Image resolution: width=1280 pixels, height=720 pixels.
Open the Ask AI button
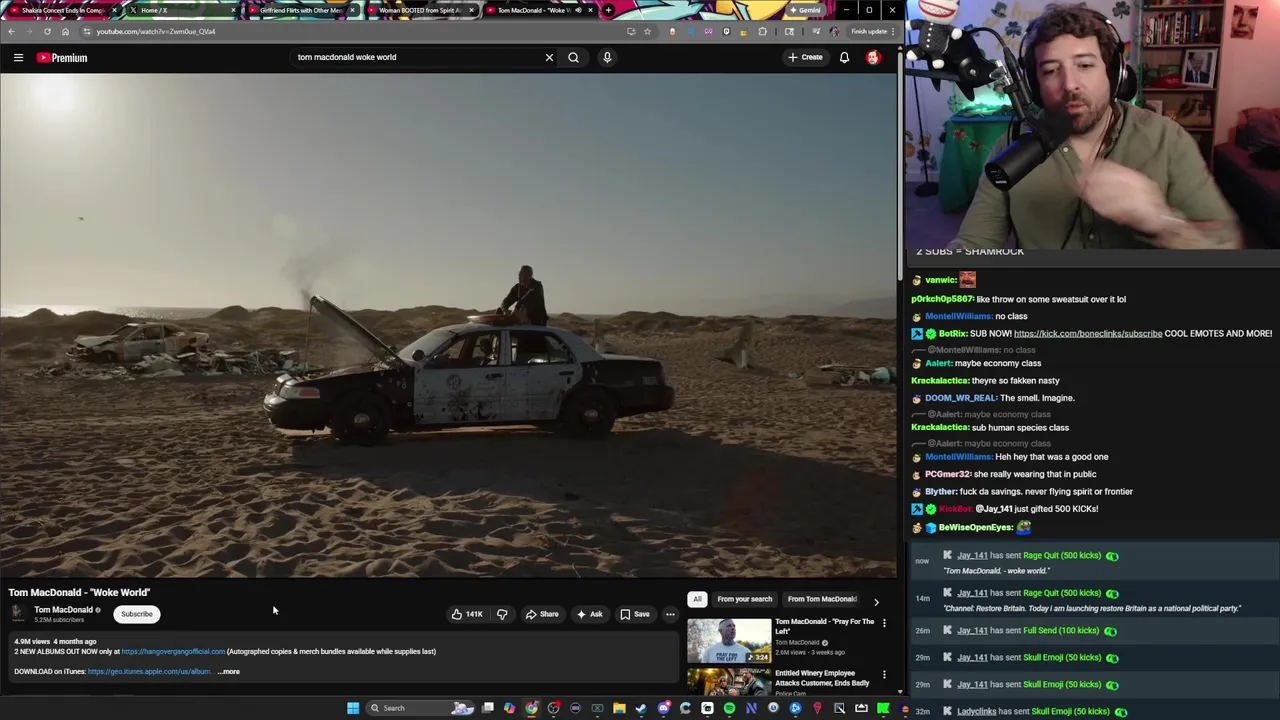click(589, 614)
